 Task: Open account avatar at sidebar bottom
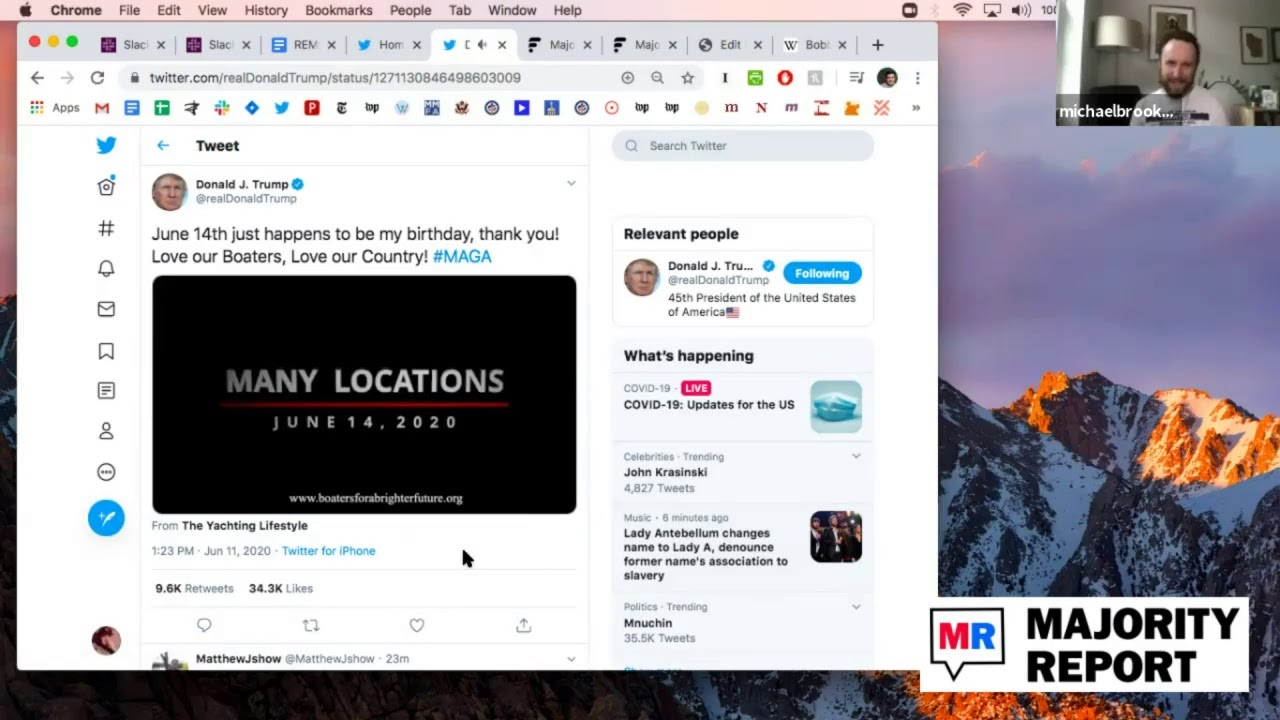tap(106, 640)
